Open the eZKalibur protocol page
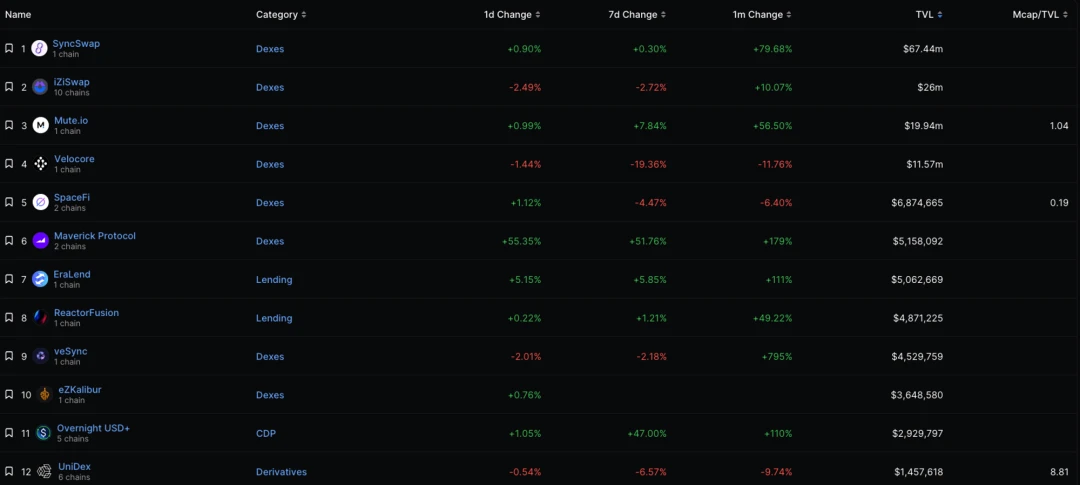The image size is (1080, 485). pos(80,390)
